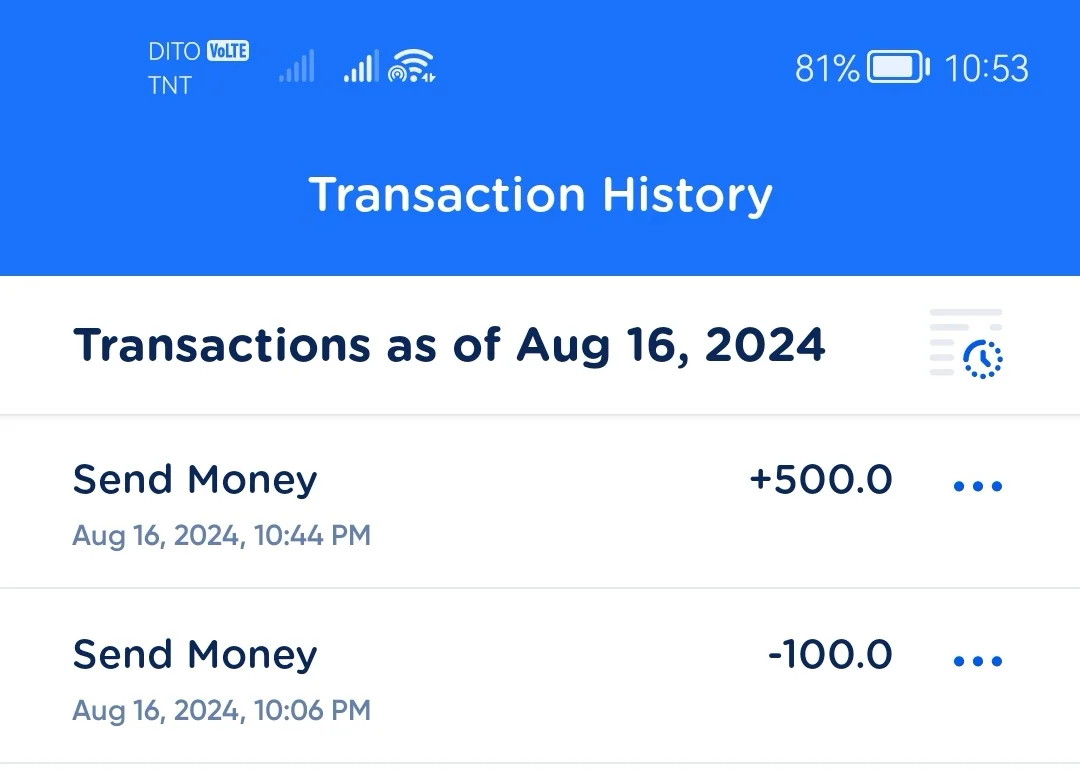Viewport: 1080px width, 771px height.
Task: Select the Send Money entry at 10:44 PM
Action: pos(540,502)
